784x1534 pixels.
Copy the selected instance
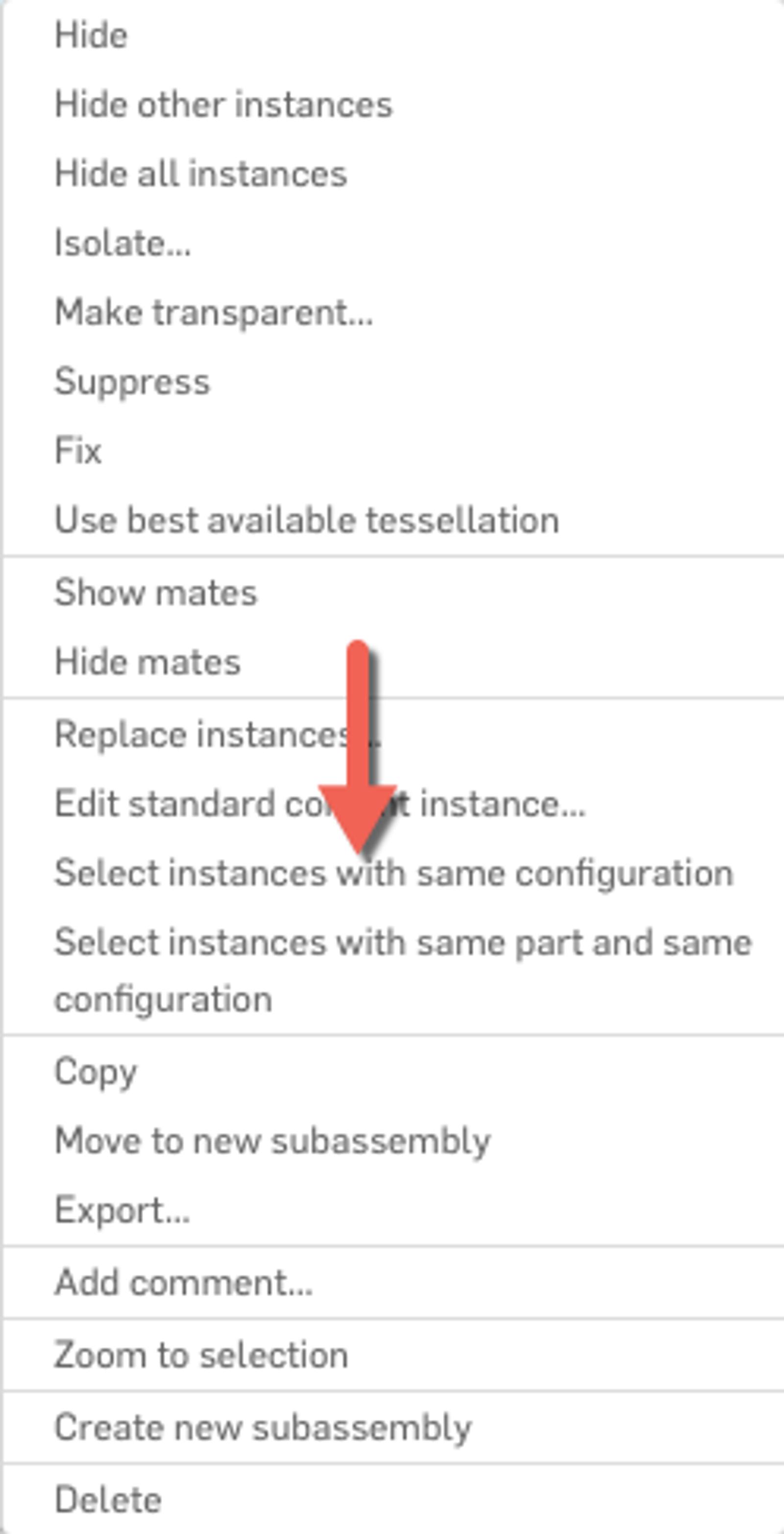point(96,1072)
